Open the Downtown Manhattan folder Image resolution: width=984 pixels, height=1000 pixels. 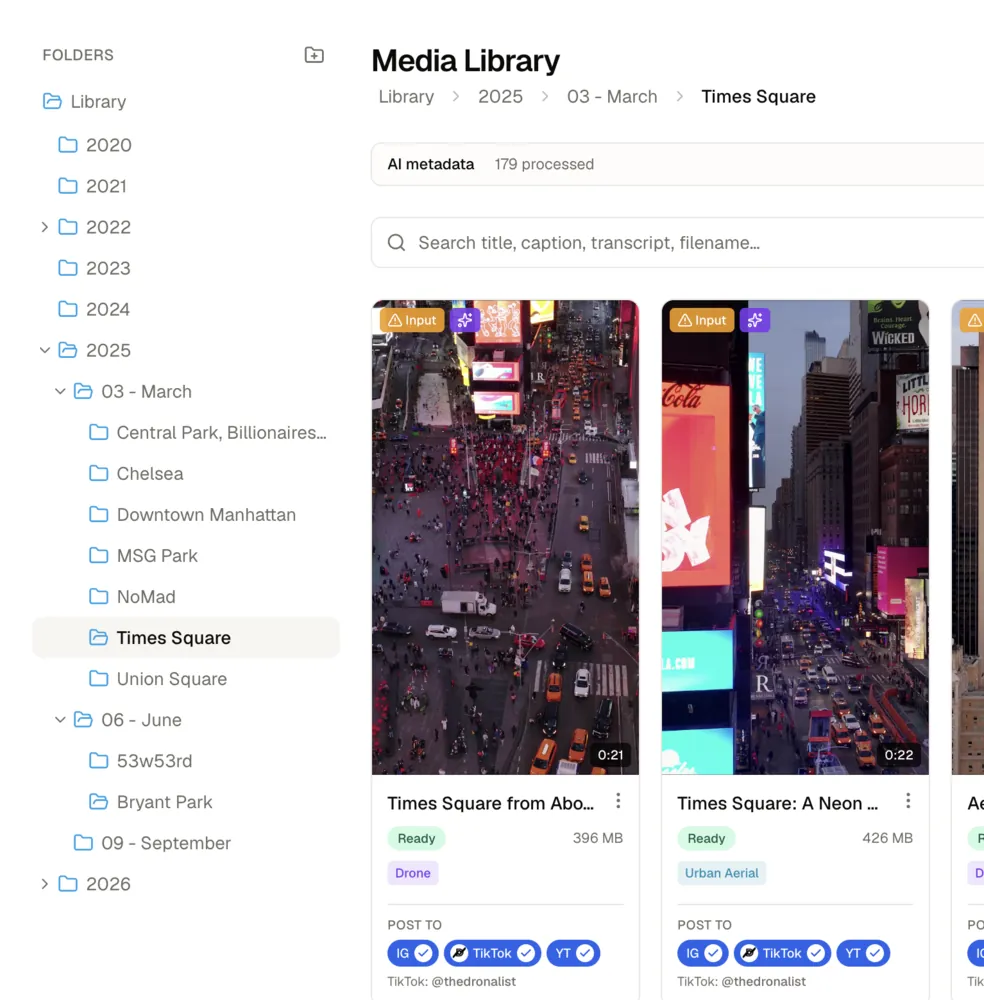click(186, 515)
